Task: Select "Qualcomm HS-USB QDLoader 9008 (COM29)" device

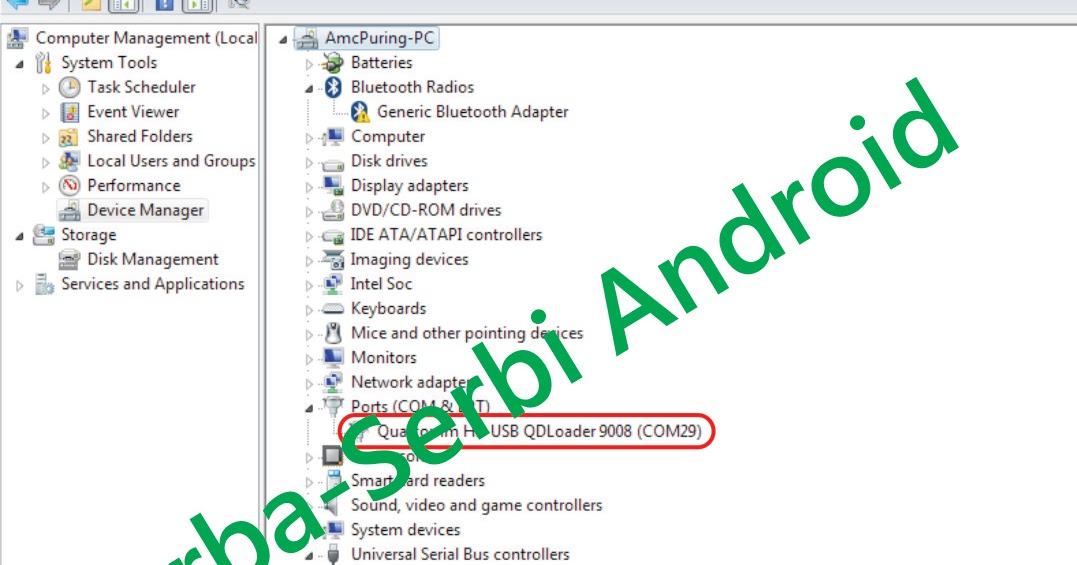Action: tap(539, 431)
